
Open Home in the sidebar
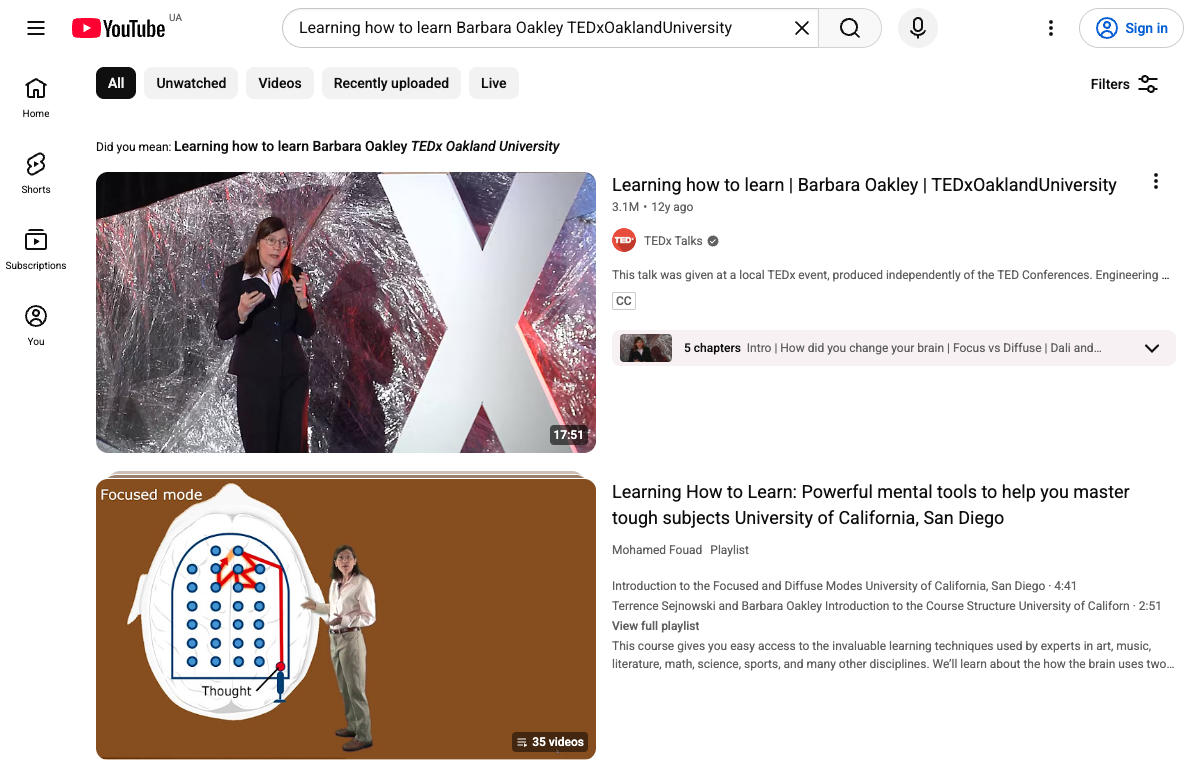[x=36, y=98]
